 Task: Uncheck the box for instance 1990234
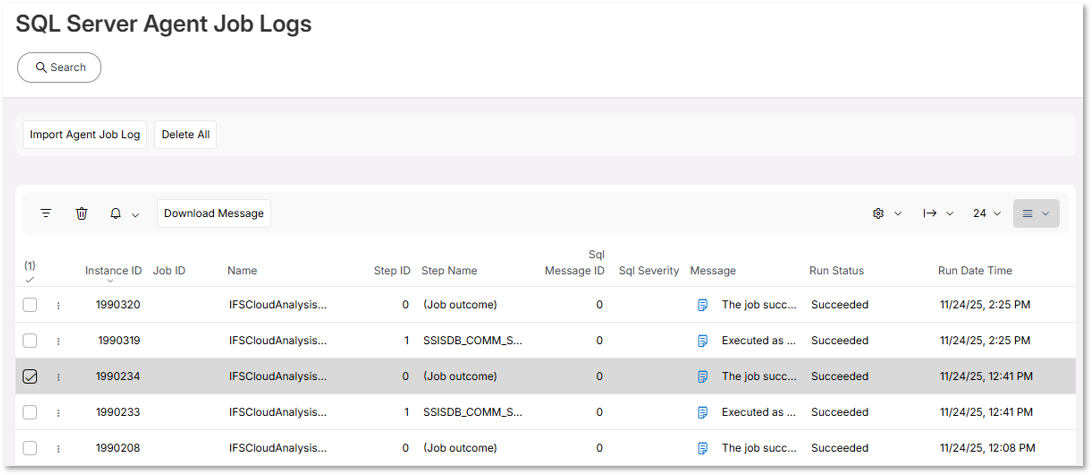30,377
